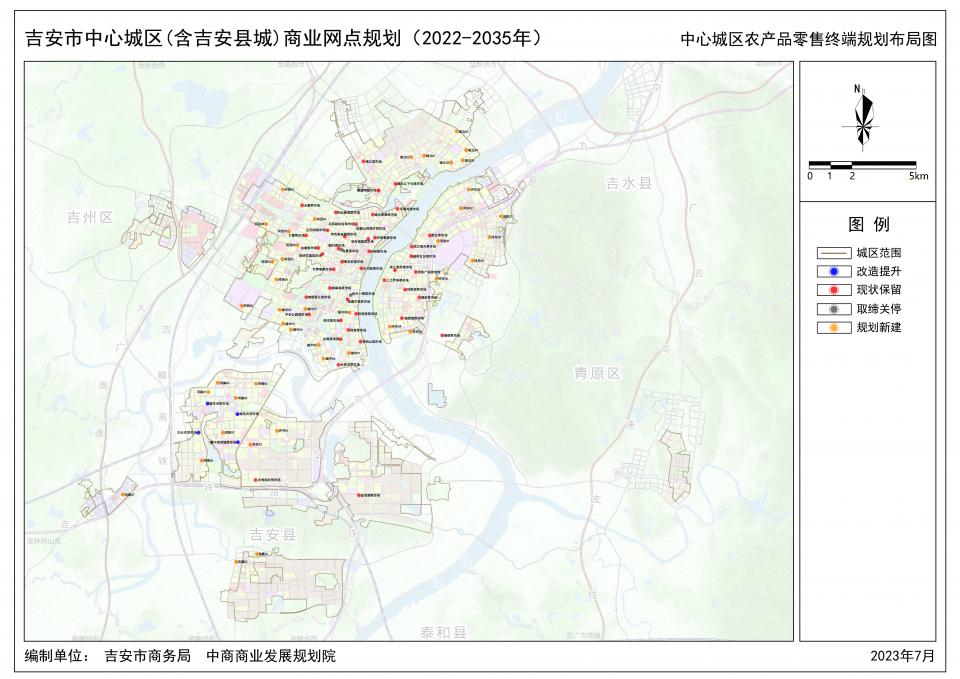Screen dimensions: 960x679
Task: Click the 吉安县 county label
Action: point(271,535)
